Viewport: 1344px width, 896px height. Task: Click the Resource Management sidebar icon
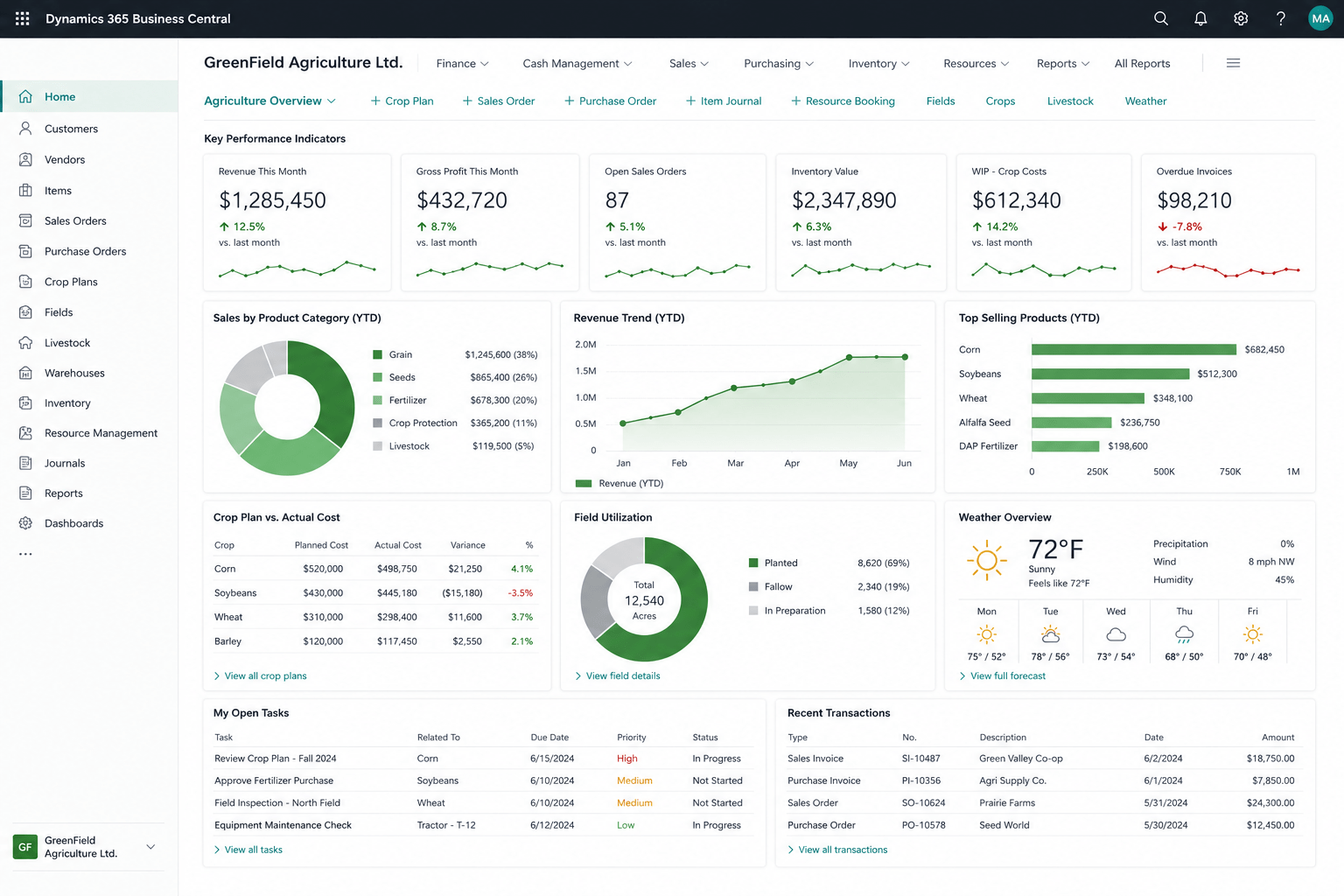25,433
